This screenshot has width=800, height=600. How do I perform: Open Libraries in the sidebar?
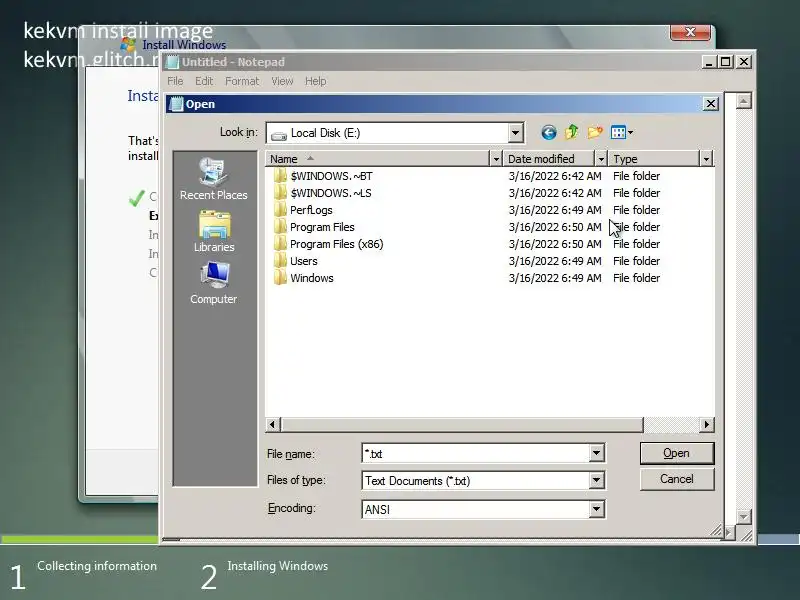pyautogui.click(x=214, y=232)
